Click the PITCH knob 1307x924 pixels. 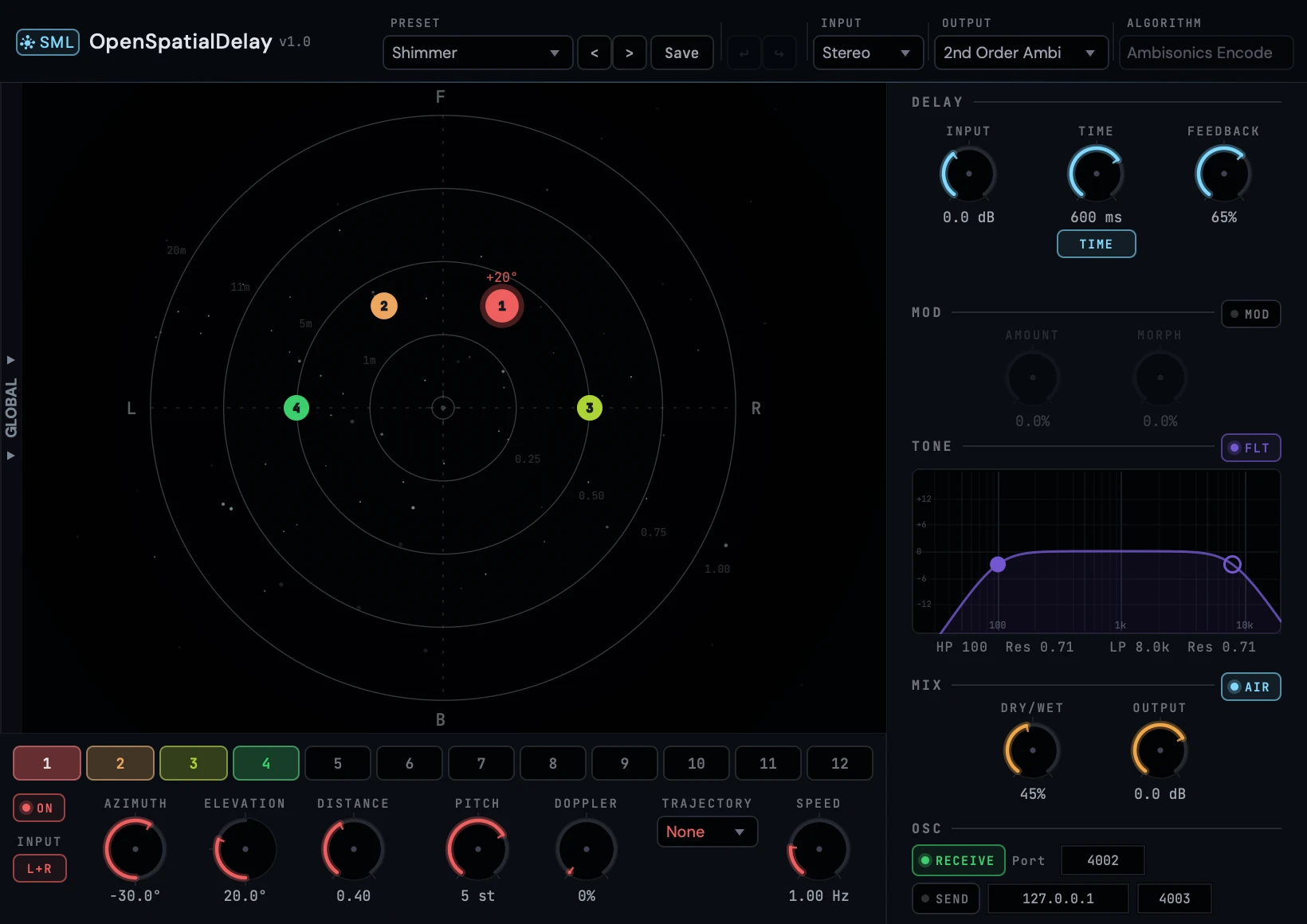click(x=478, y=849)
